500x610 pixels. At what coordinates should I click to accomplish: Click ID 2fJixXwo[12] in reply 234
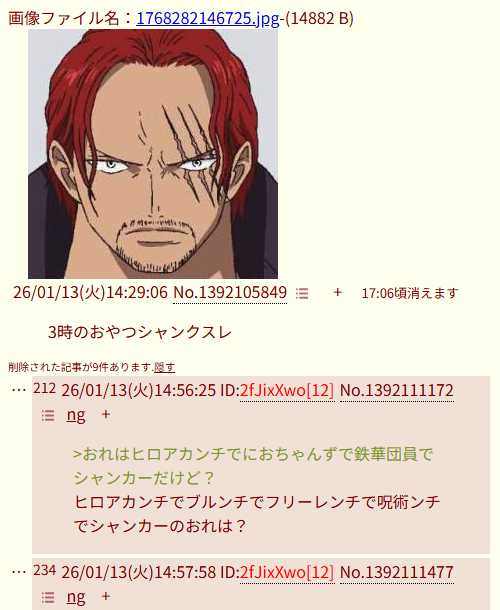click(287, 572)
